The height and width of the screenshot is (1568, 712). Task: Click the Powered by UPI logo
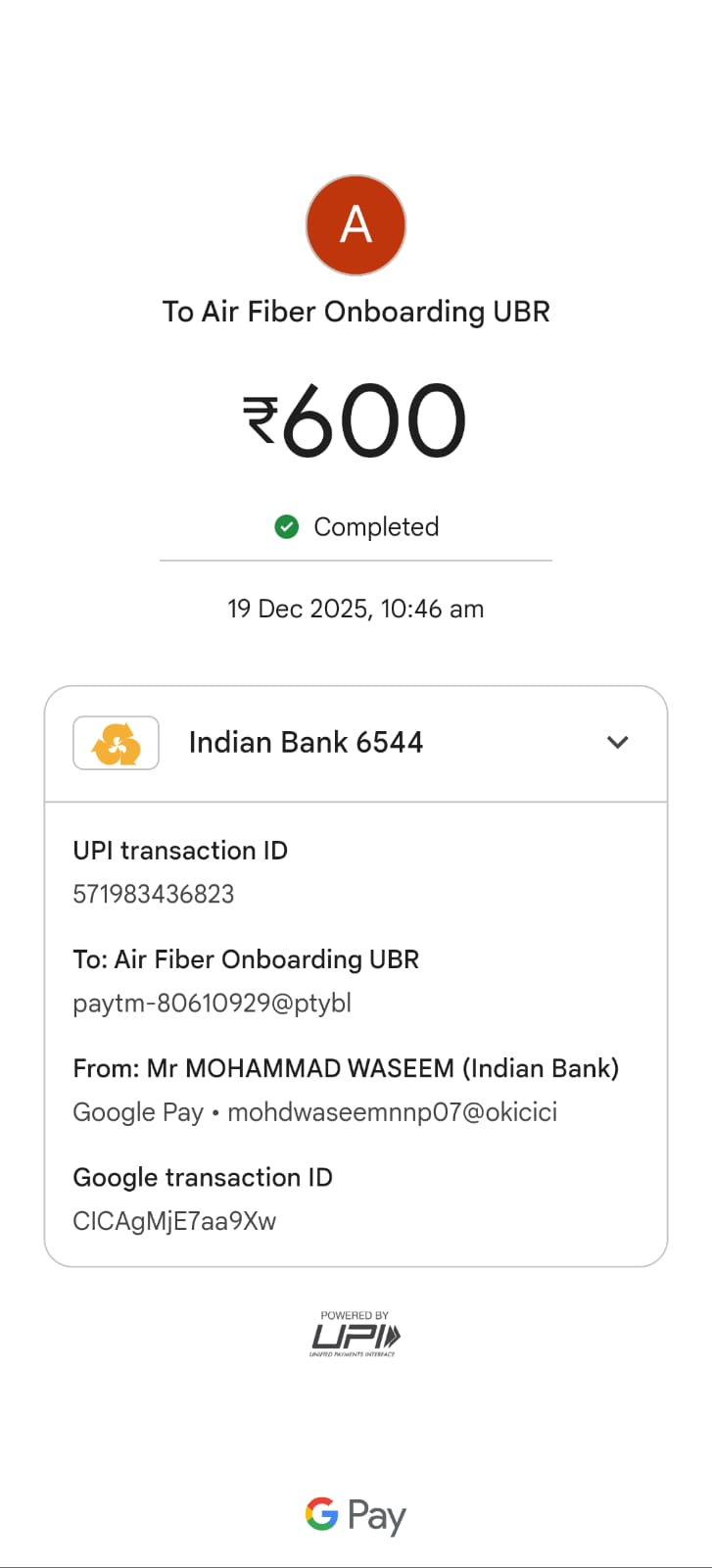pyautogui.click(x=356, y=1335)
